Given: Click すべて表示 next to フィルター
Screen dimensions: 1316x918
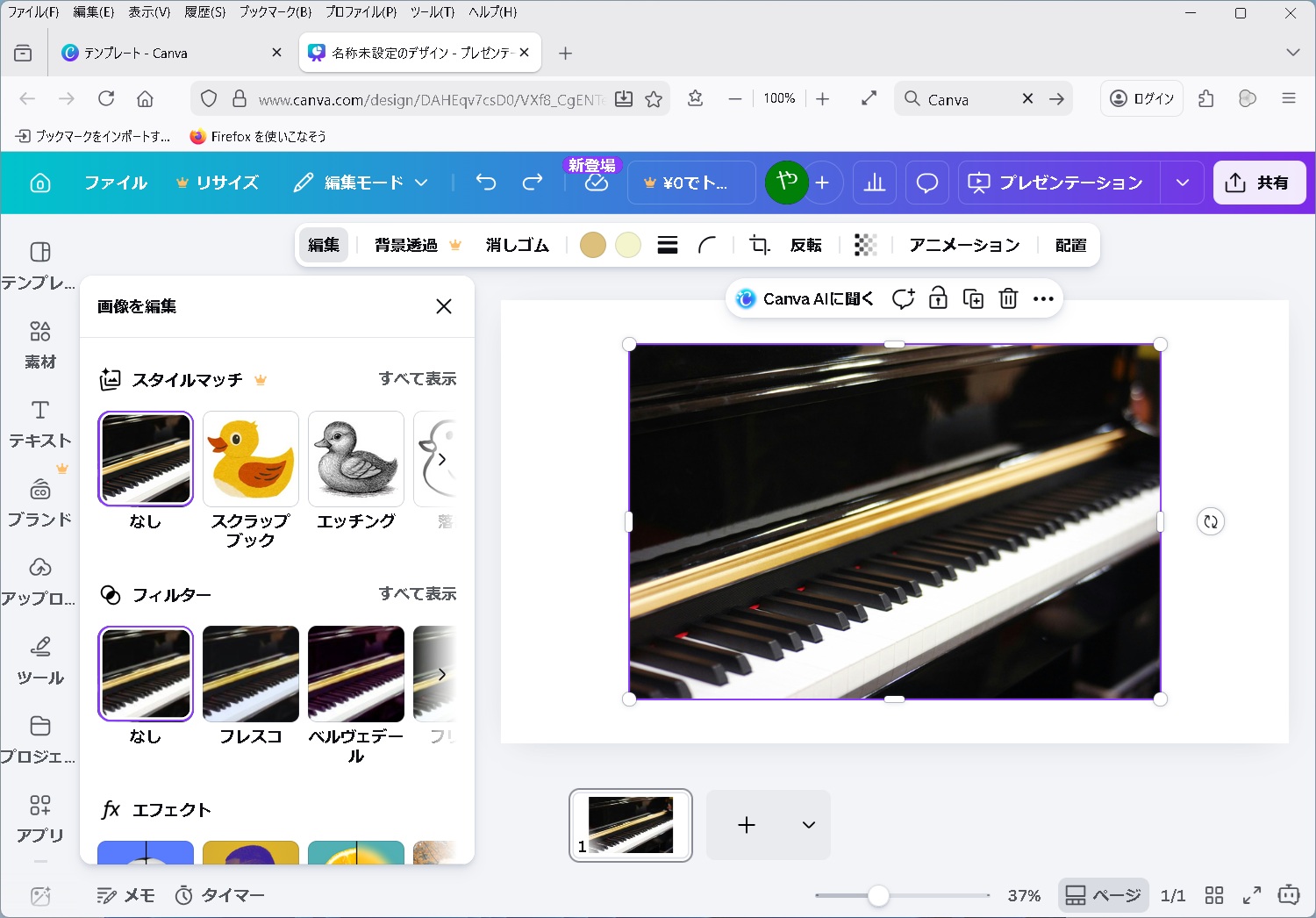Looking at the screenshot, I should [418, 594].
